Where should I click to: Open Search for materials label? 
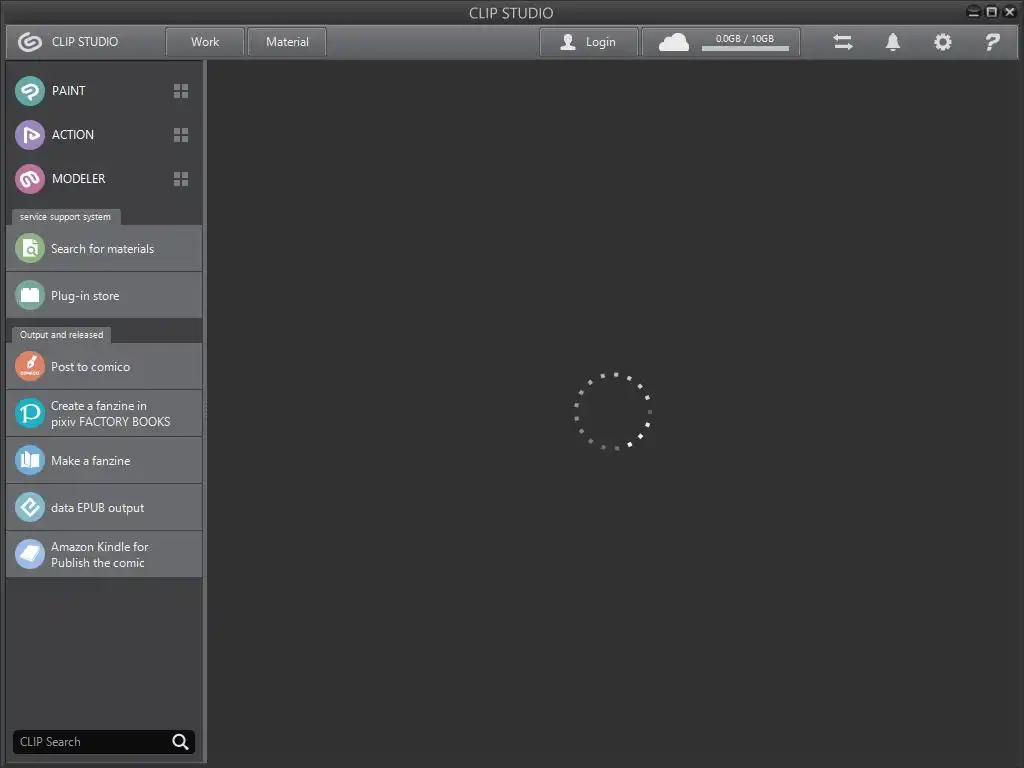pos(103,249)
